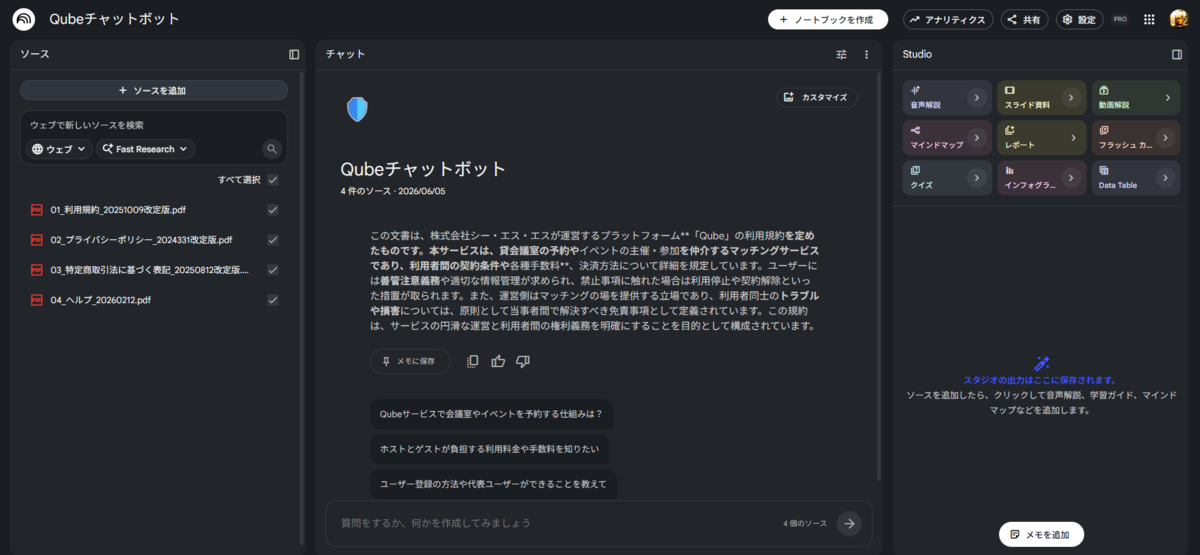Give thumbs down to summary
Viewport: 1200px width, 555px height.
click(x=522, y=361)
